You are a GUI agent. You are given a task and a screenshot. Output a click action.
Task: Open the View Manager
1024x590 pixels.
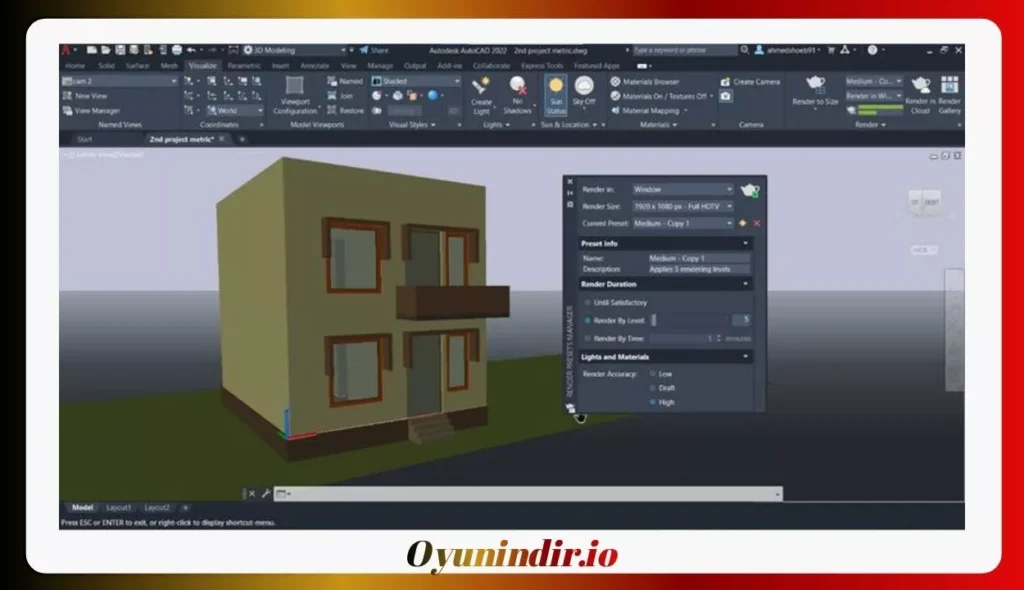click(x=91, y=110)
